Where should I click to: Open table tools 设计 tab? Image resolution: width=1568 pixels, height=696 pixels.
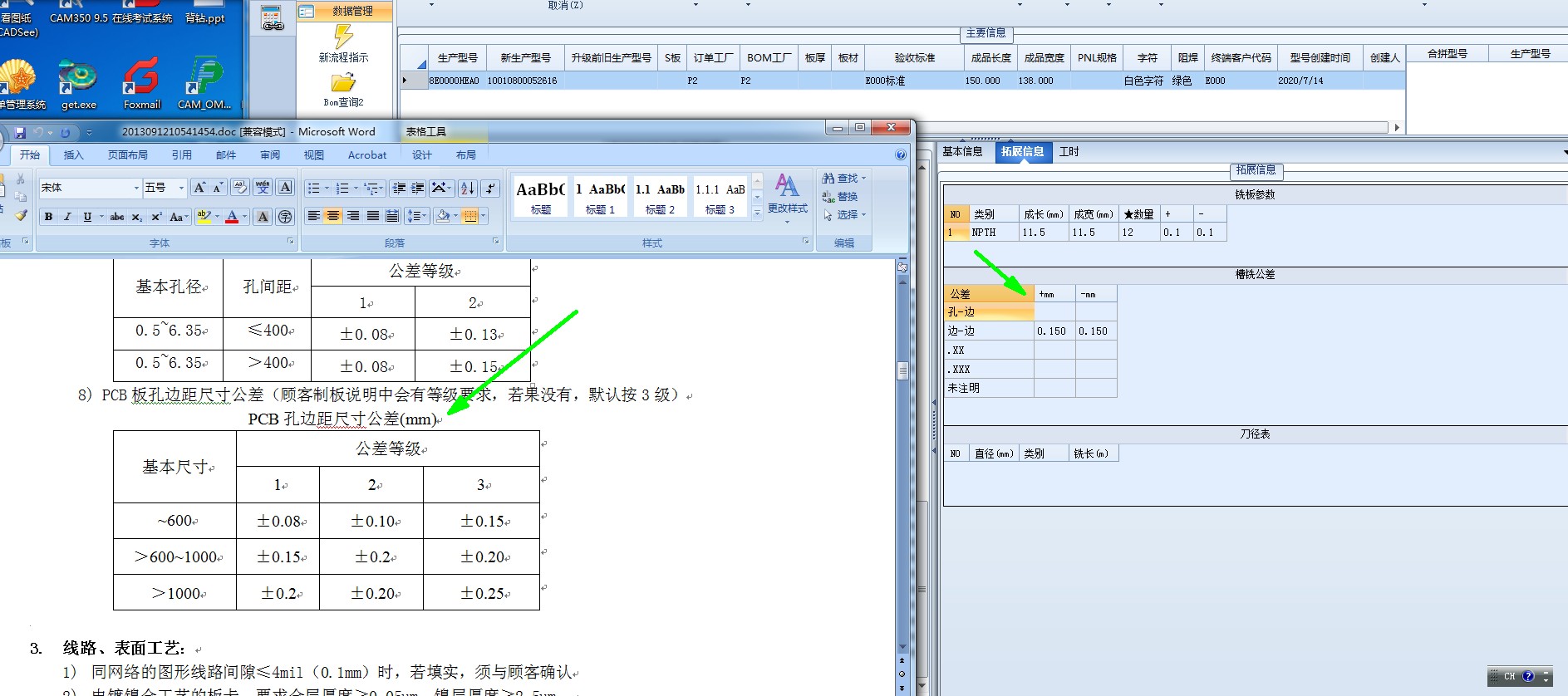click(x=422, y=155)
